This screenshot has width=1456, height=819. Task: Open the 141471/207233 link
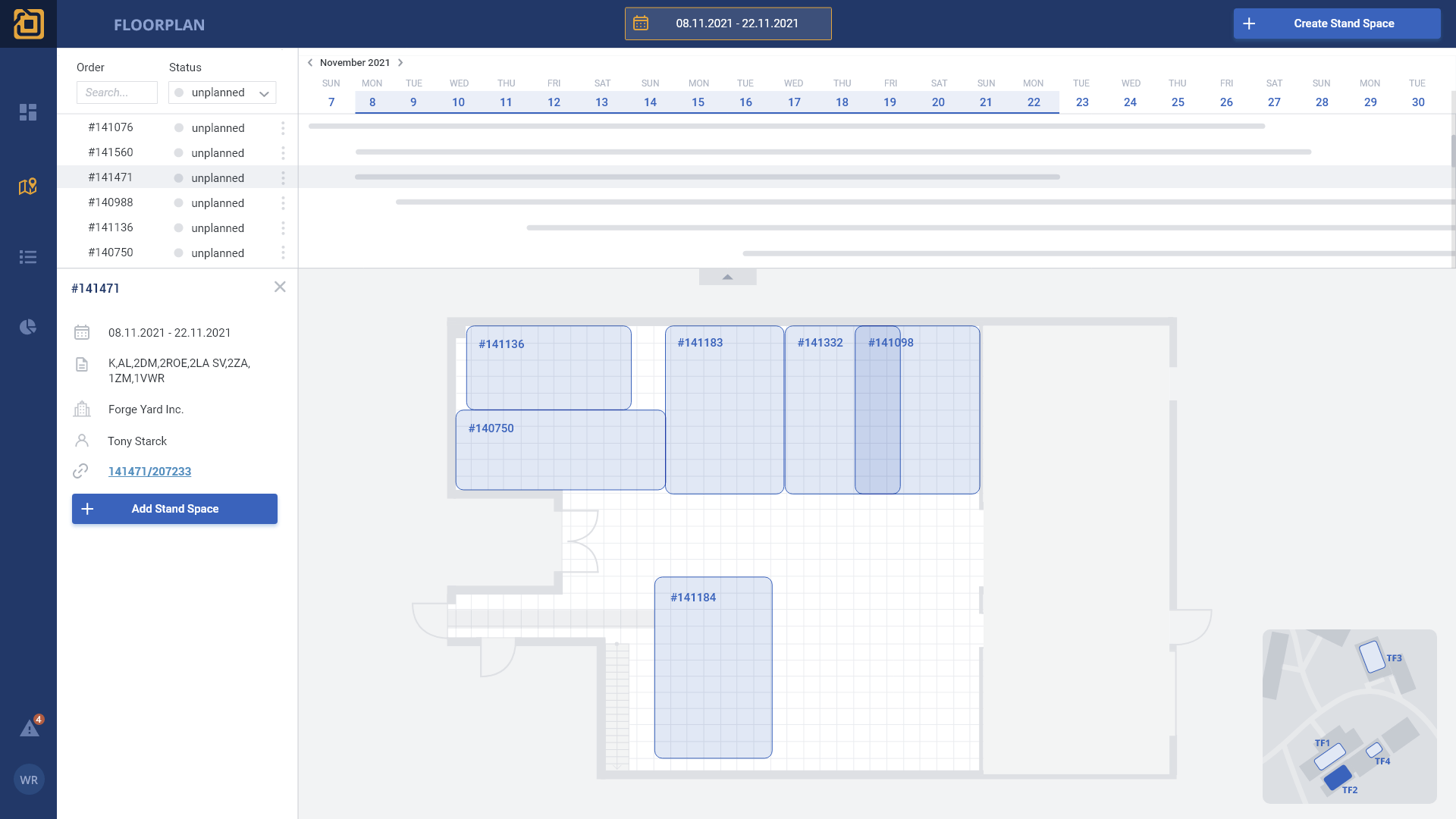[x=149, y=472]
